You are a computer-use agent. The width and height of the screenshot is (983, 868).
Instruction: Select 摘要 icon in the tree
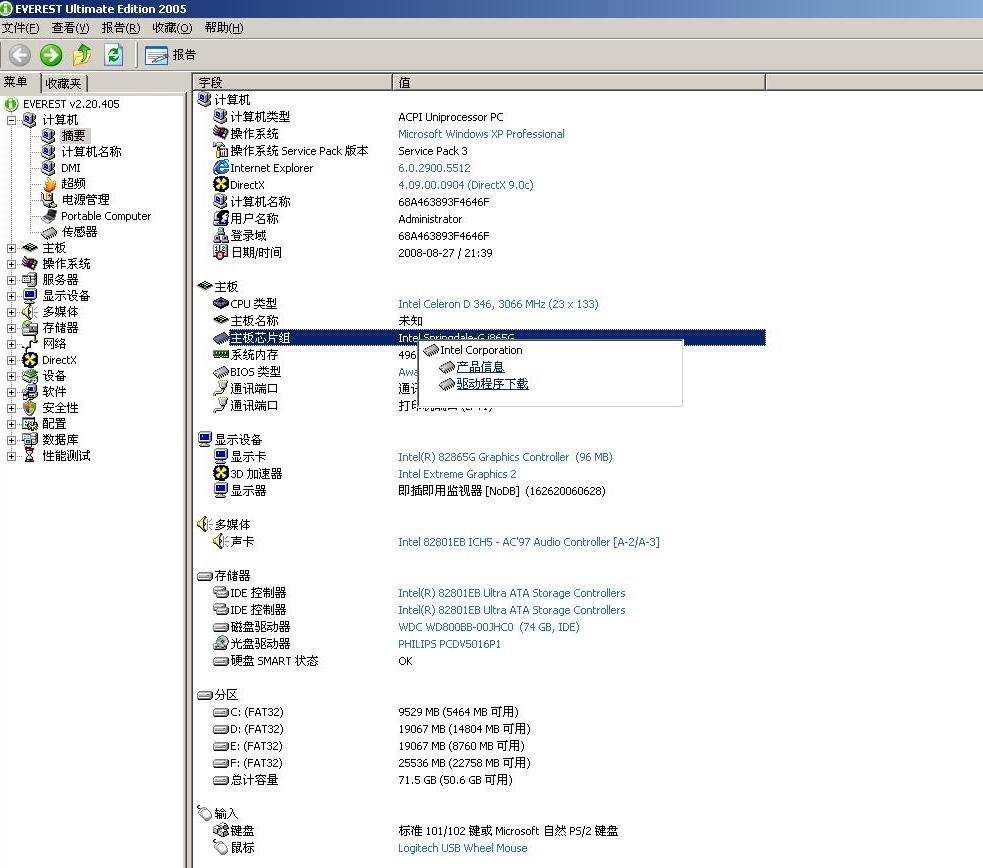coord(49,135)
